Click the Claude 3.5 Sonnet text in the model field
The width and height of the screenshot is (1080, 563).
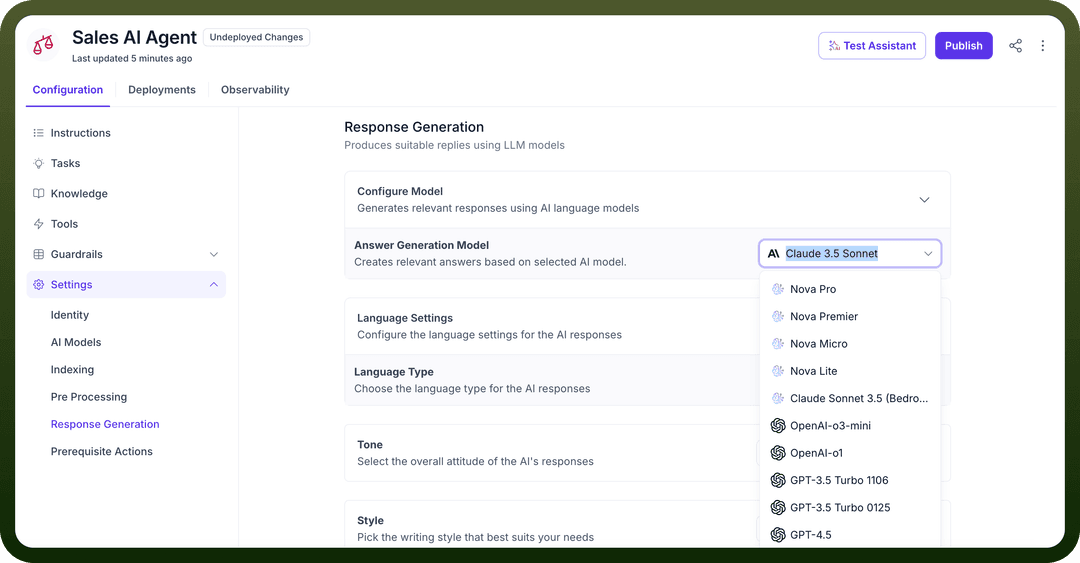(831, 254)
